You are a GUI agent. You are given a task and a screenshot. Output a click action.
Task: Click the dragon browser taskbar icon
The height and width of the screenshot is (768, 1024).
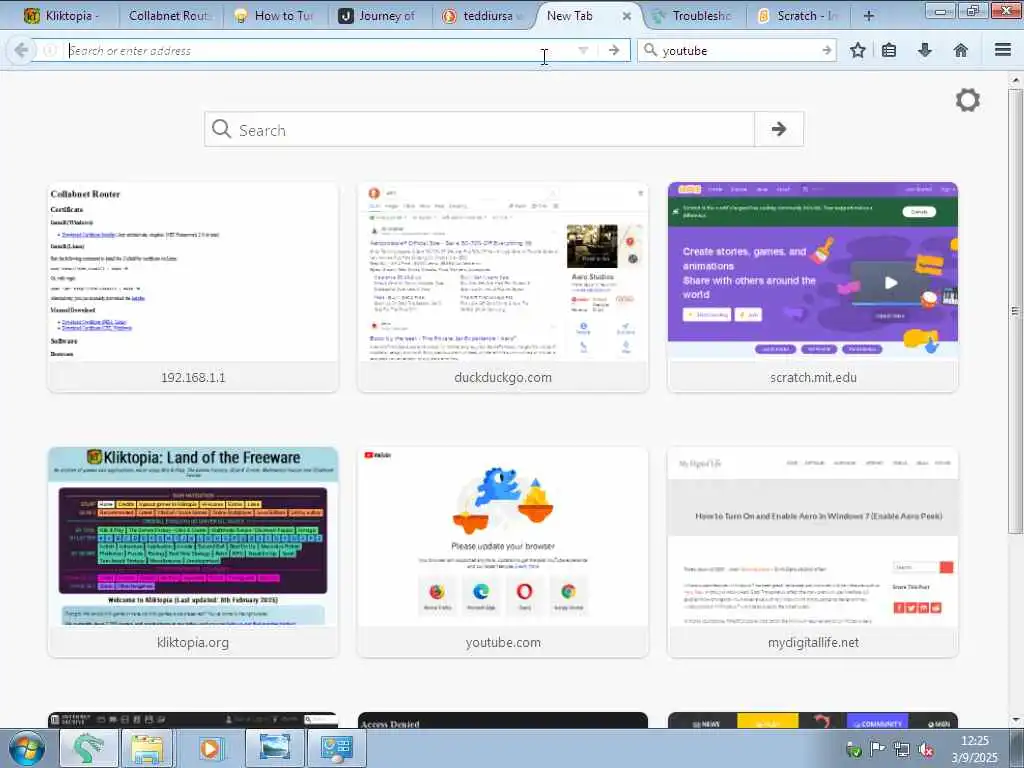pyautogui.click(x=89, y=748)
